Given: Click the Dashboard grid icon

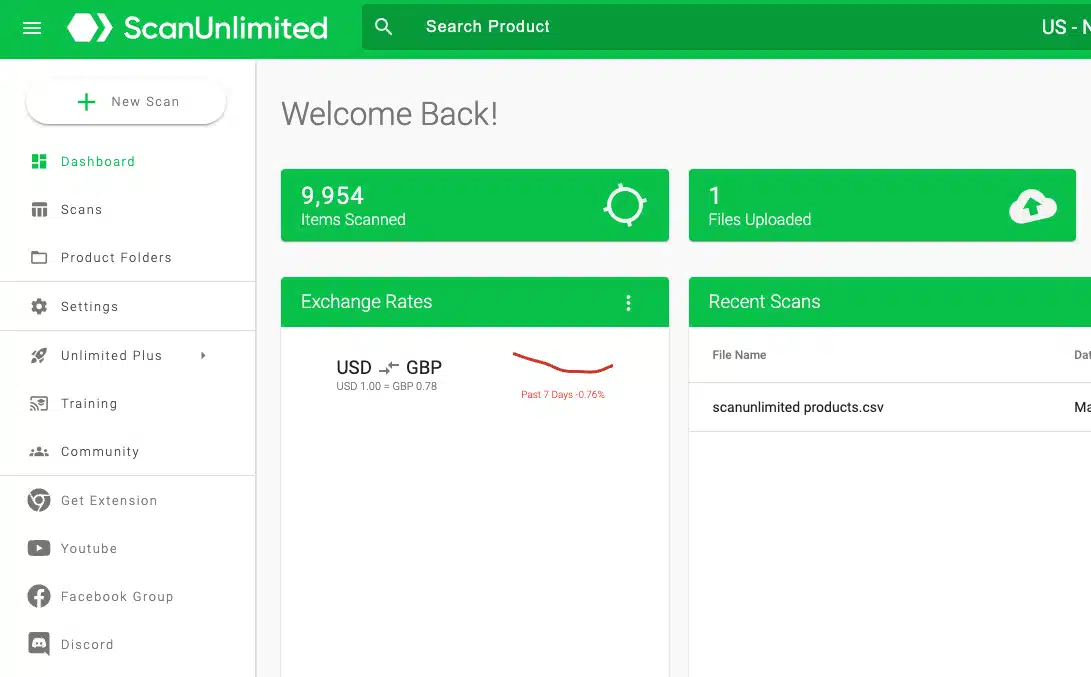Looking at the screenshot, I should coord(39,161).
